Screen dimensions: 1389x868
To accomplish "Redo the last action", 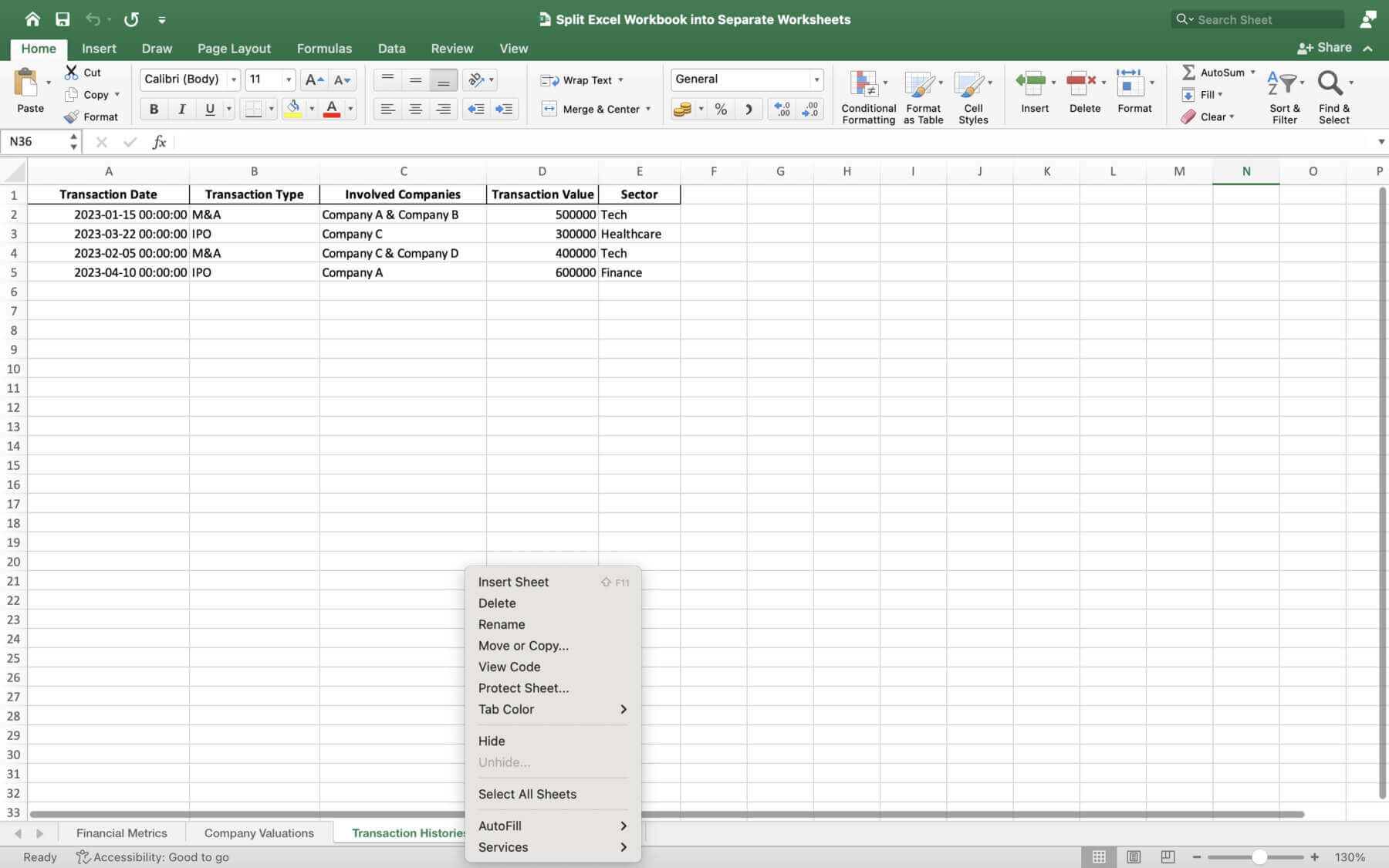I will coord(131,19).
